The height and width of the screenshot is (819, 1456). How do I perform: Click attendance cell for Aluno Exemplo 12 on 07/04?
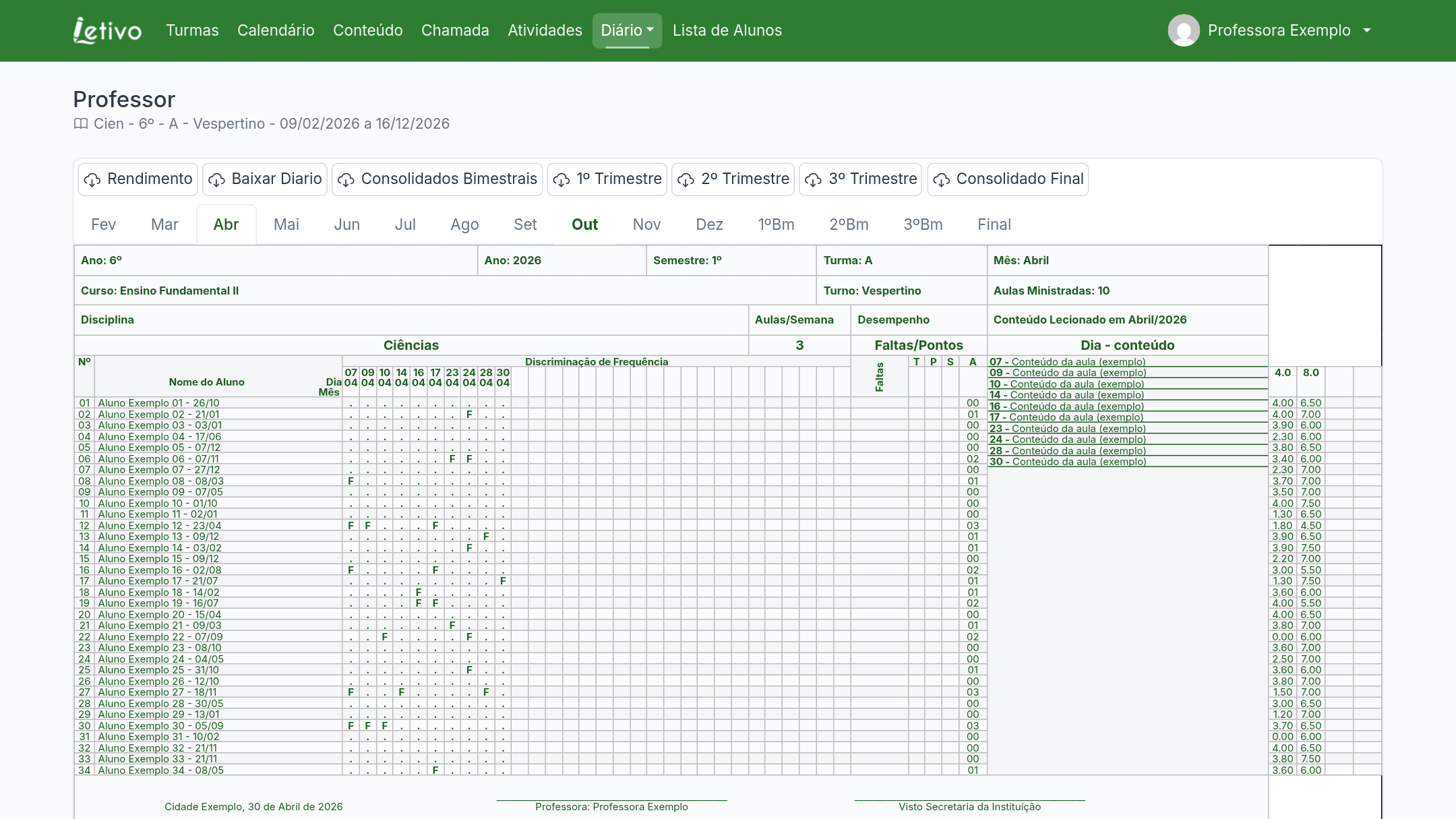coord(351,526)
